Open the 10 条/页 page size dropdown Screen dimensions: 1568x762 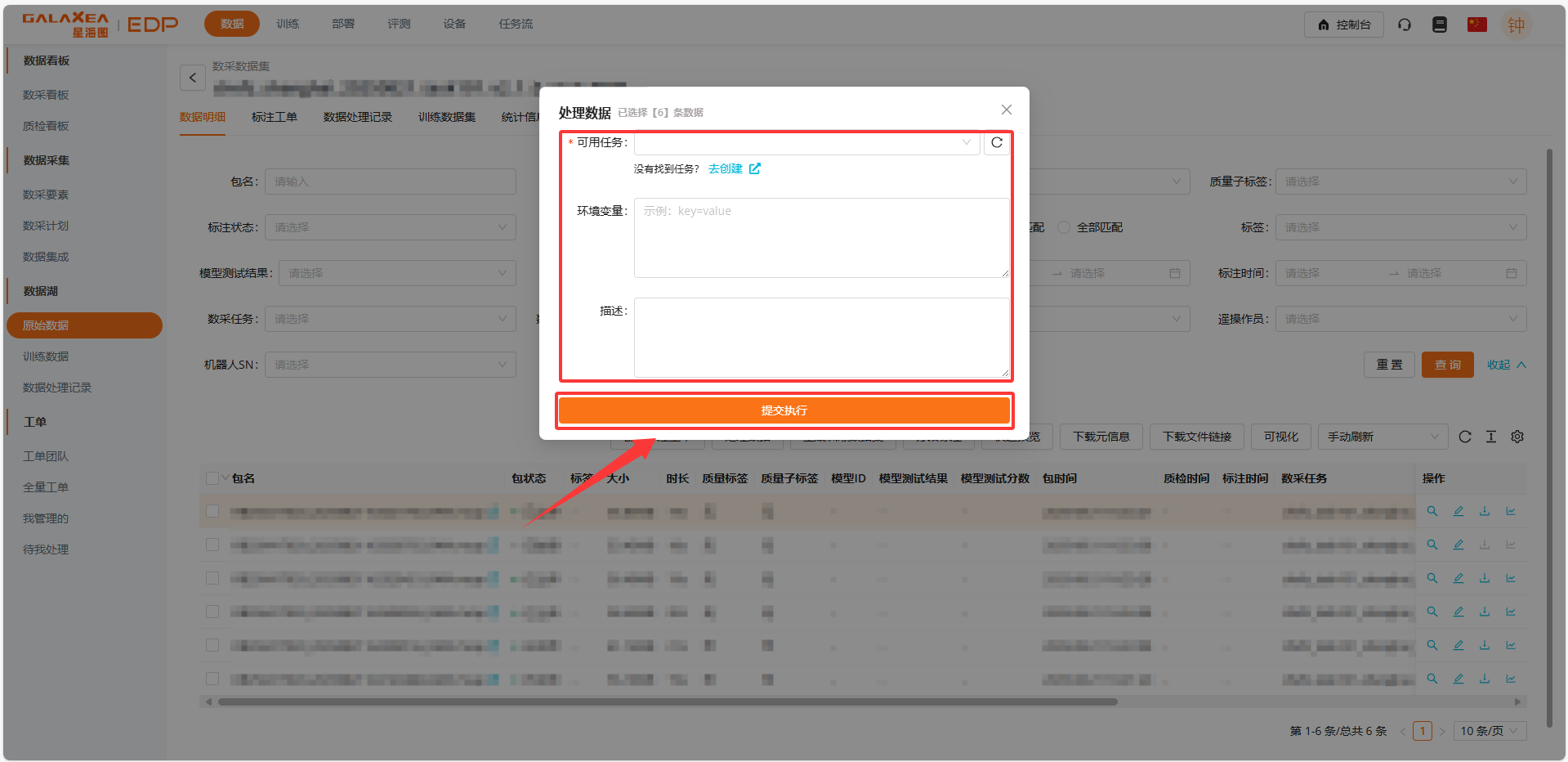click(1489, 731)
